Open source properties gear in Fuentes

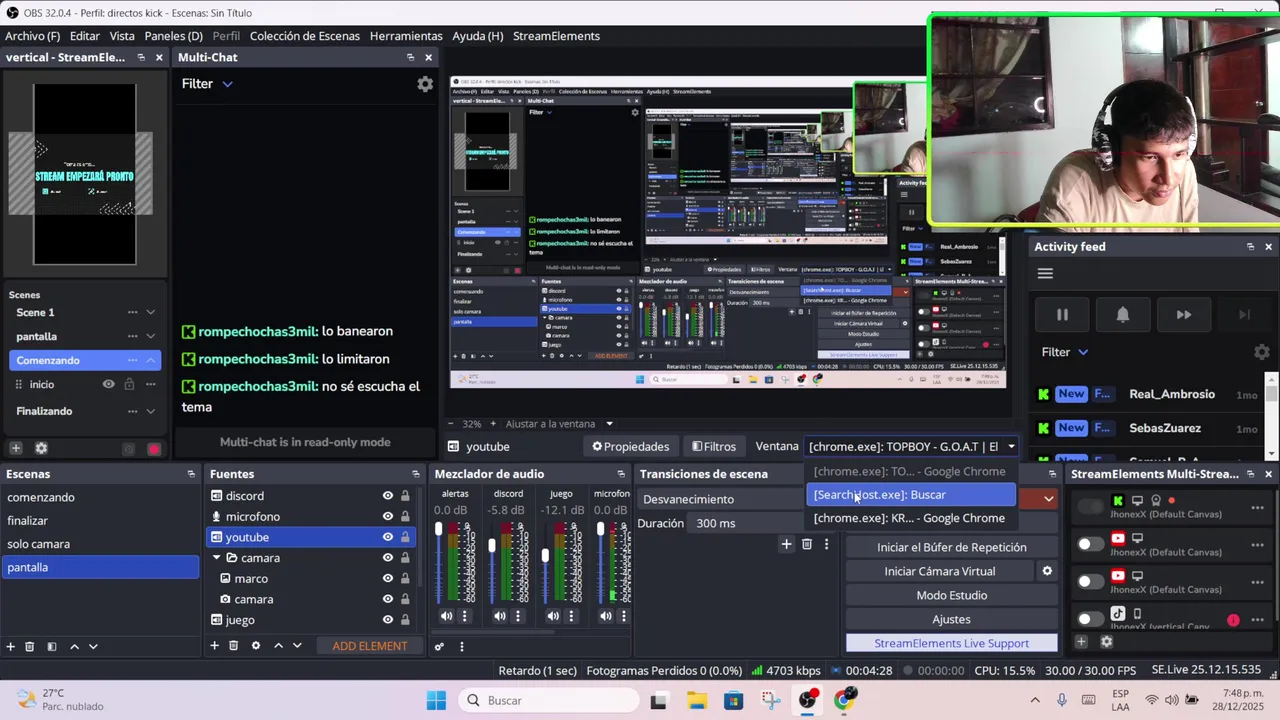click(x=256, y=646)
